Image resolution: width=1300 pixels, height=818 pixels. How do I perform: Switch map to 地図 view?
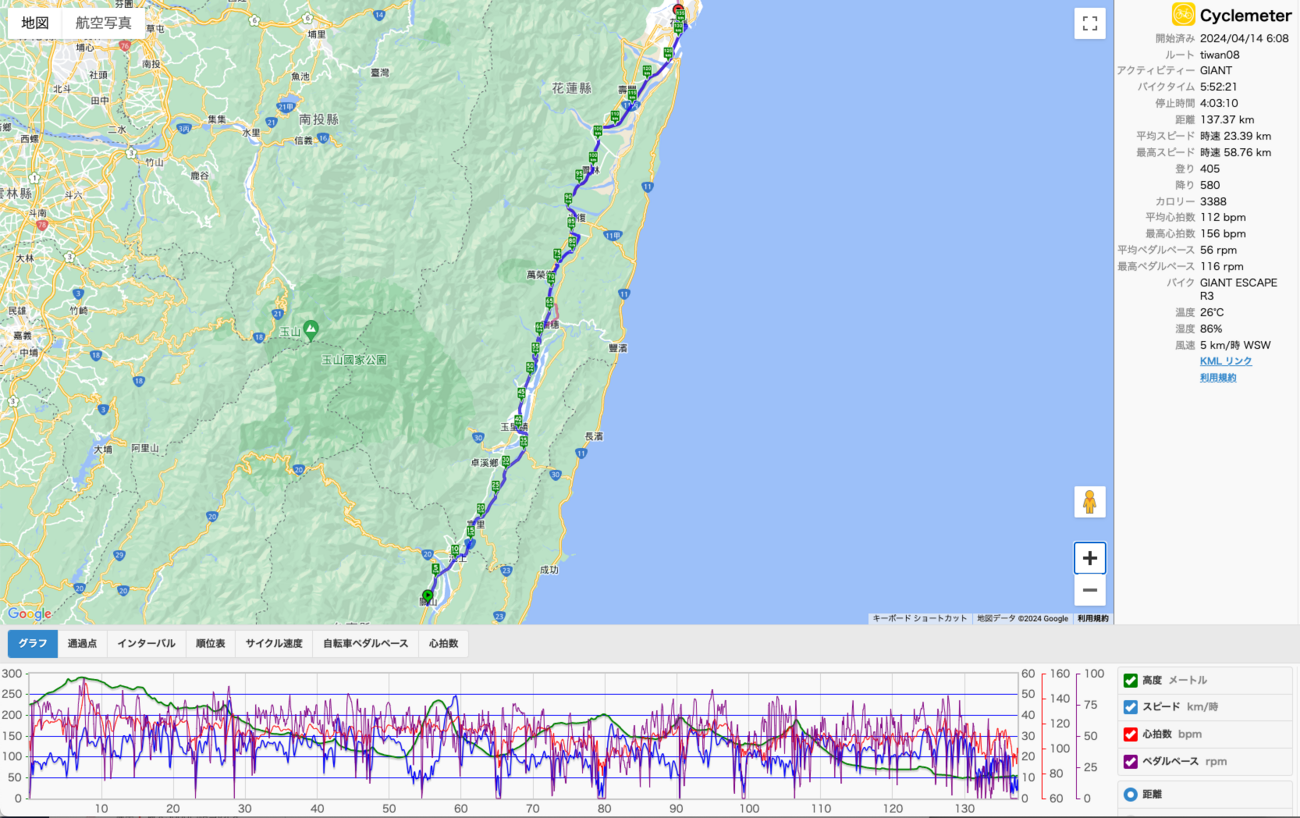[35, 22]
